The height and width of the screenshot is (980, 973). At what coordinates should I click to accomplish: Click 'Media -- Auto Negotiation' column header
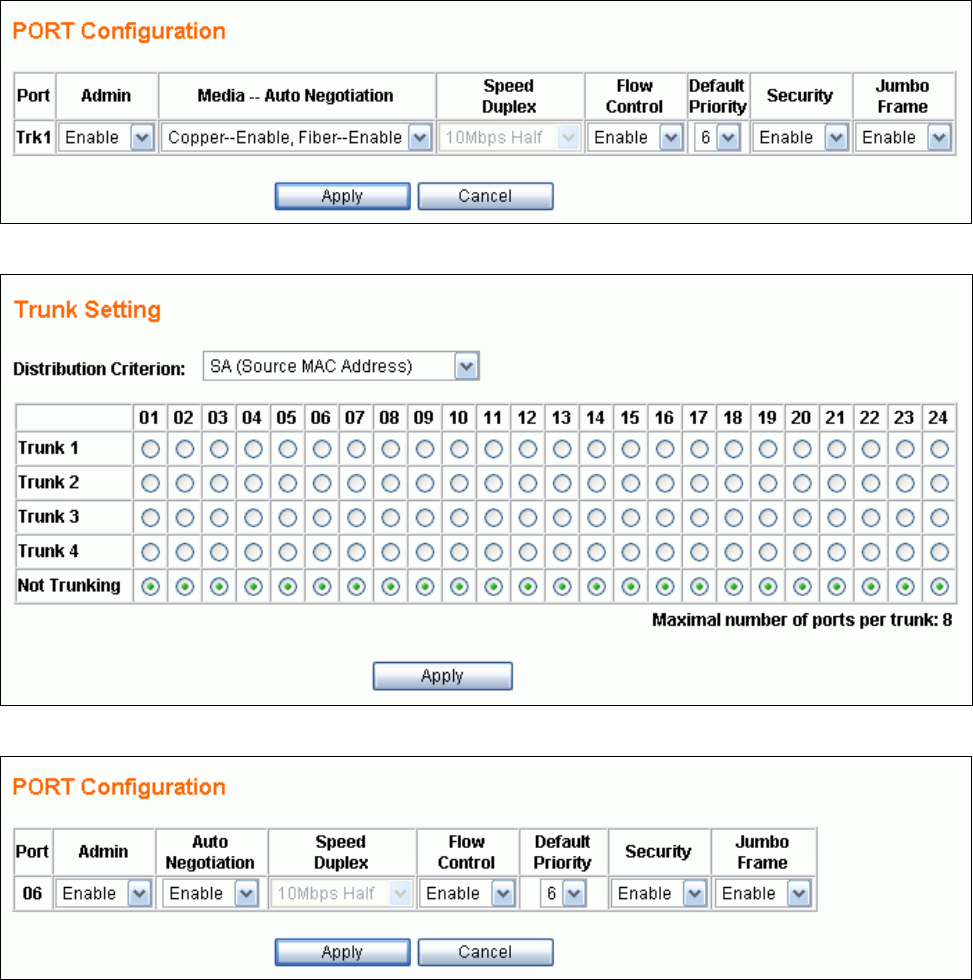(x=296, y=96)
